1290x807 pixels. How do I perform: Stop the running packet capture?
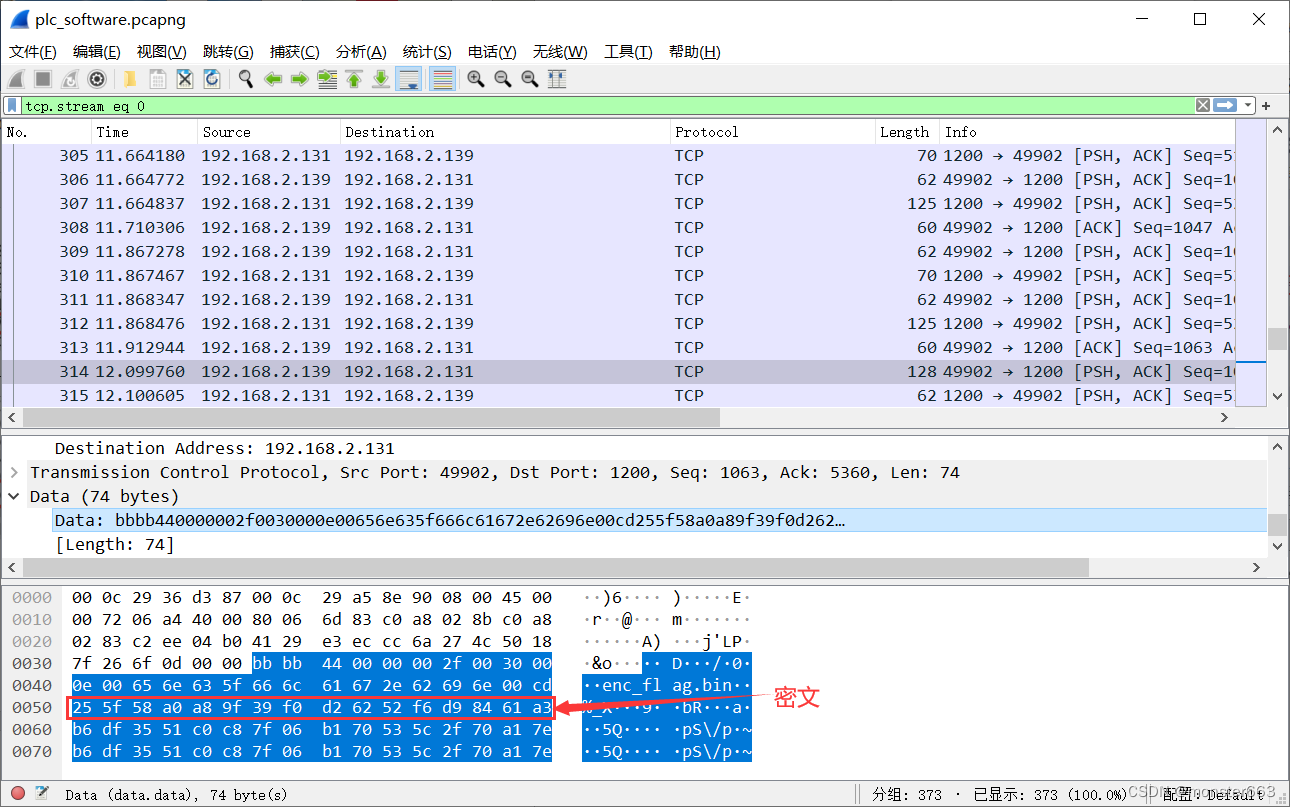(x=43, y=79)
